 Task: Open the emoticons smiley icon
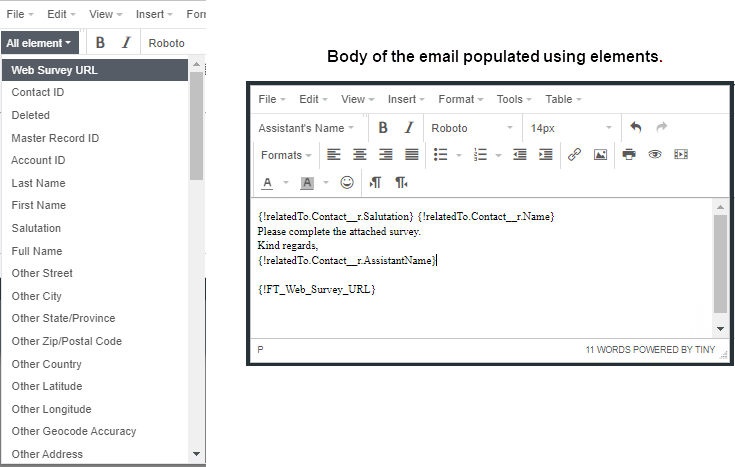pos(347,183)
